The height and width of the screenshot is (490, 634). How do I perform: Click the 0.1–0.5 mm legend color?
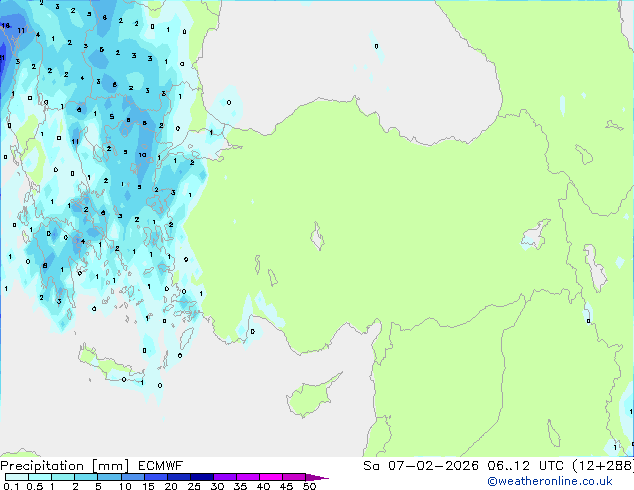pos(17,477)
